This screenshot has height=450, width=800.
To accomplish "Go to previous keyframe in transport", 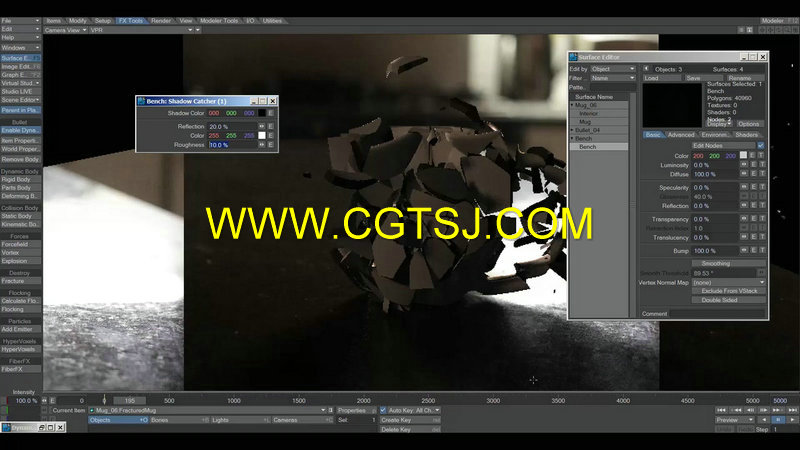I will point(736,410).
